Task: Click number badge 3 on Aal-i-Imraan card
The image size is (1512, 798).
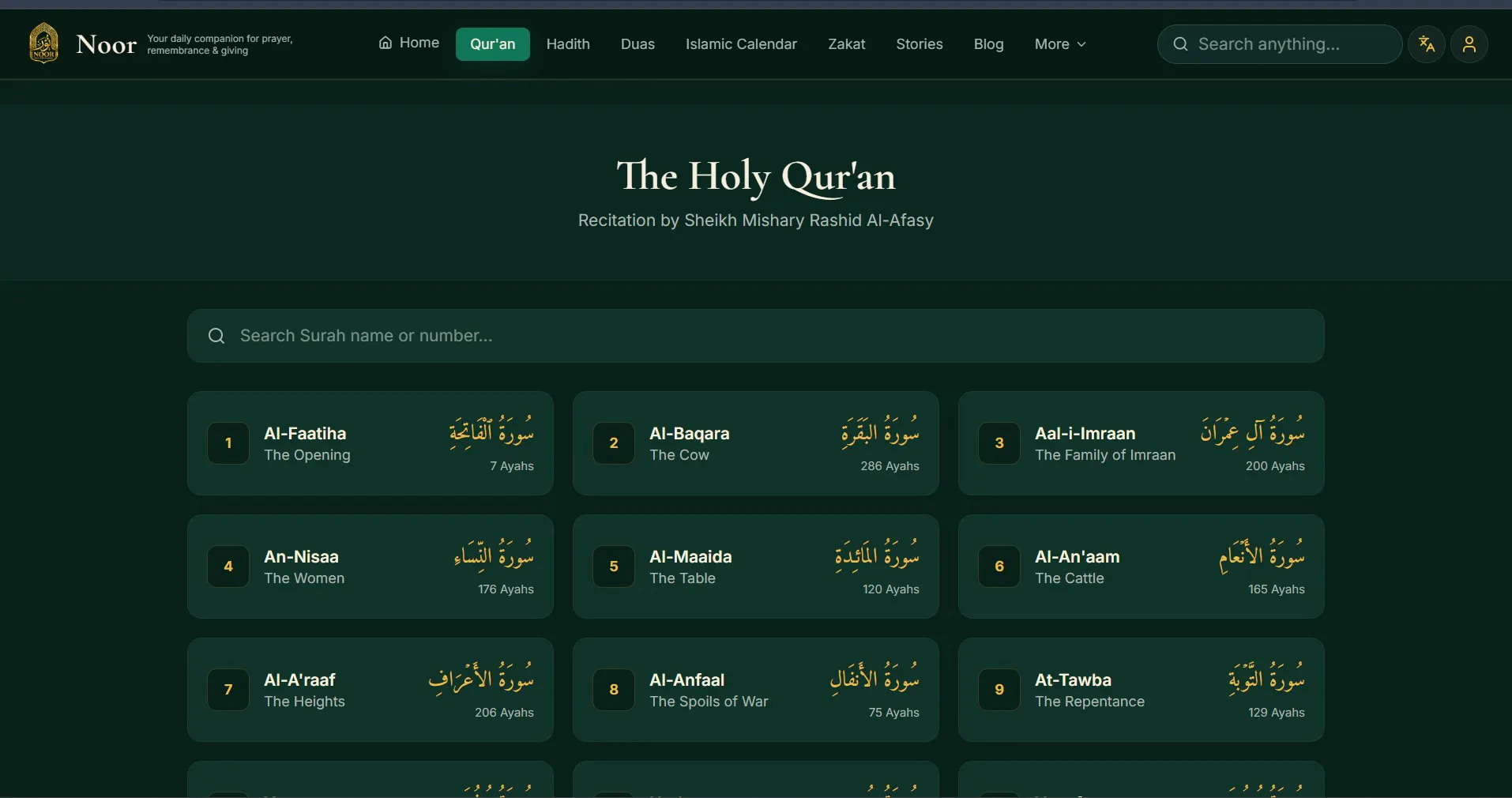Action: point(999,443)
